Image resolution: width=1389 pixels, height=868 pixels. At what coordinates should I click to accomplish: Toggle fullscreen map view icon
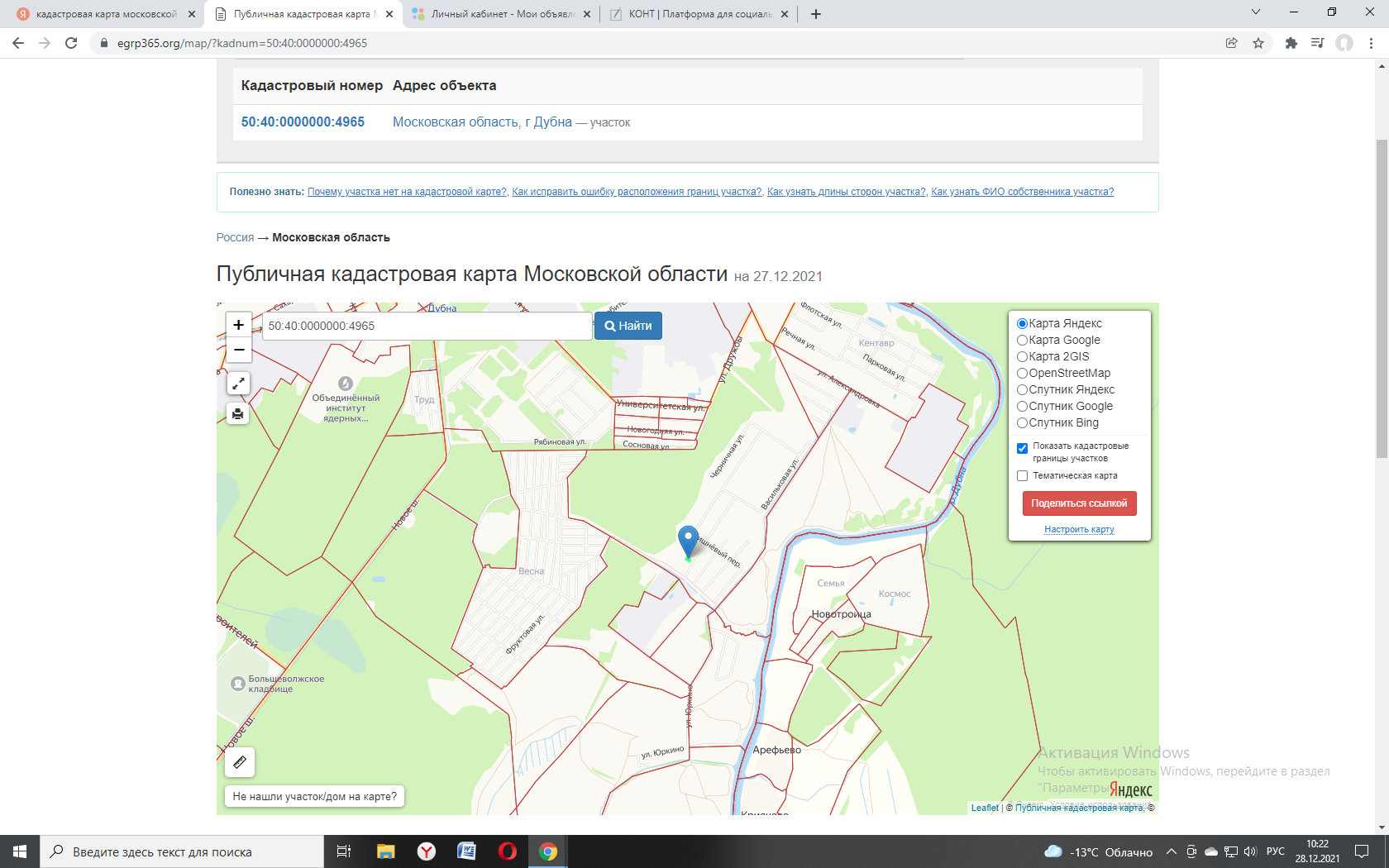(238, 384)
